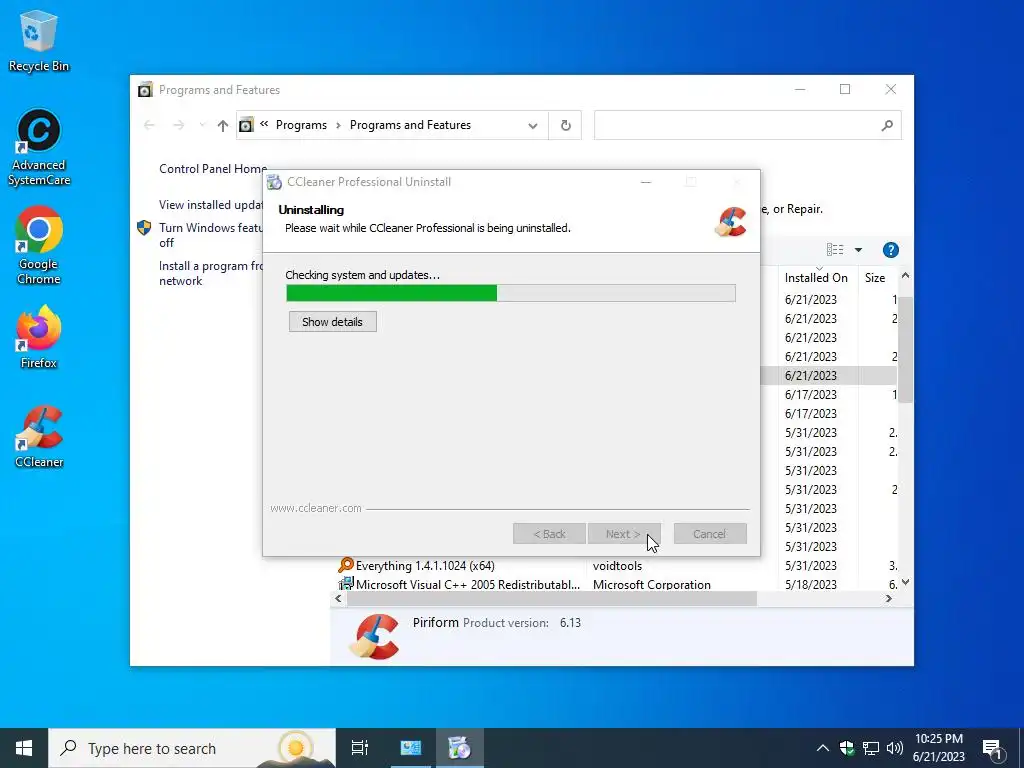Sort by Size column header

(875, 278)
